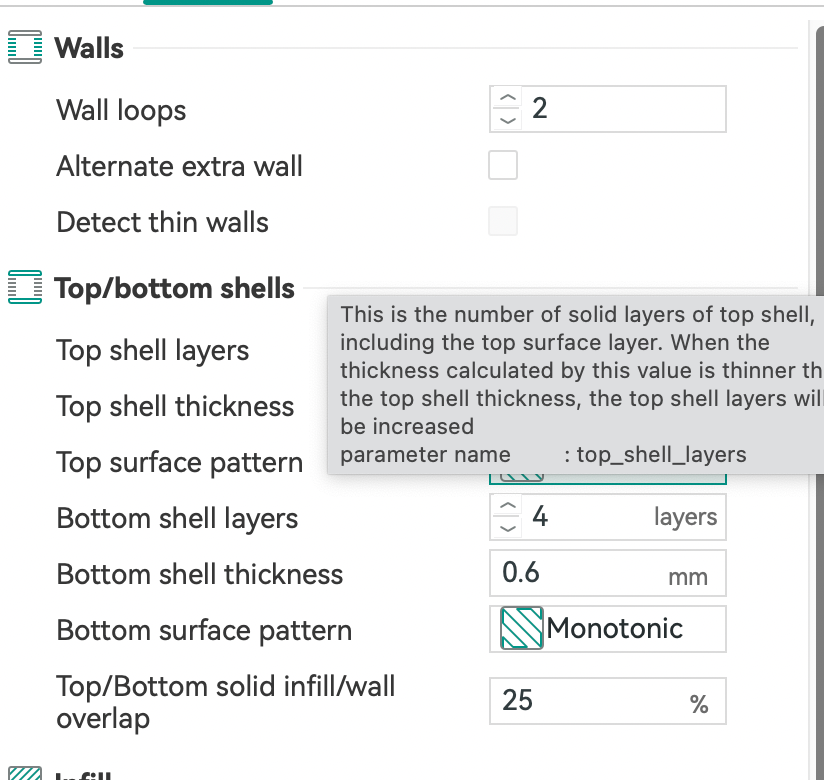Increase Bottom shell layers with up arrow
The width and height of the screenshot is (824, 780).
pos(508,507)
